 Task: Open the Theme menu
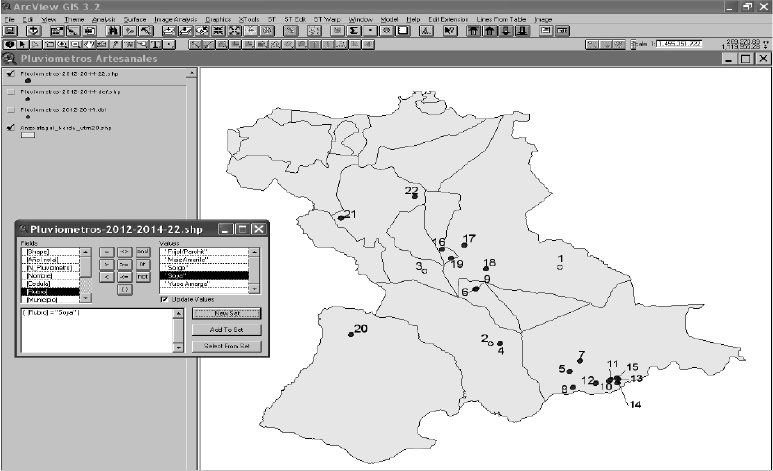[75, 20]
